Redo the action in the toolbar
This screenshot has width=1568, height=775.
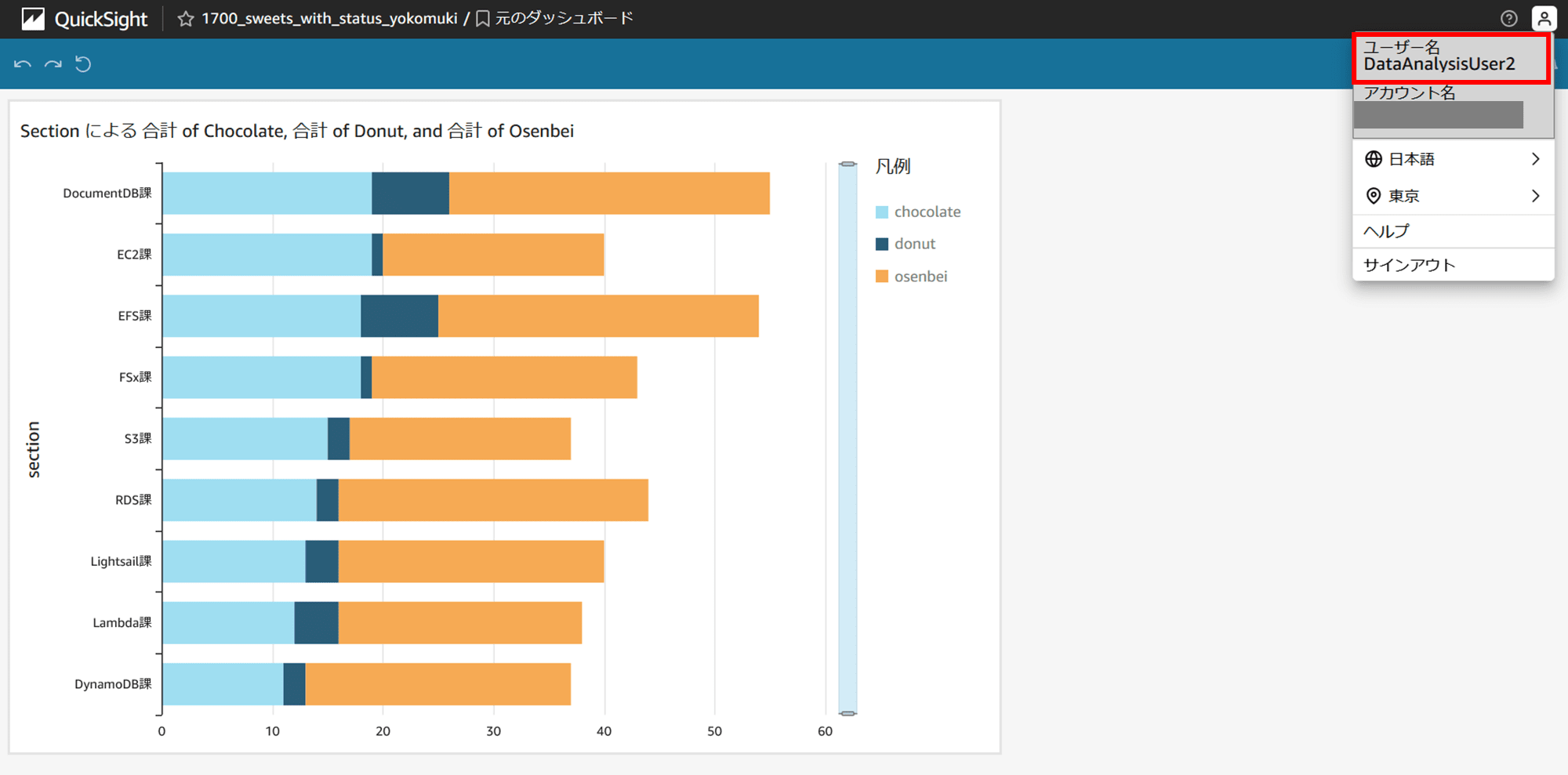[x=53, y=64]
